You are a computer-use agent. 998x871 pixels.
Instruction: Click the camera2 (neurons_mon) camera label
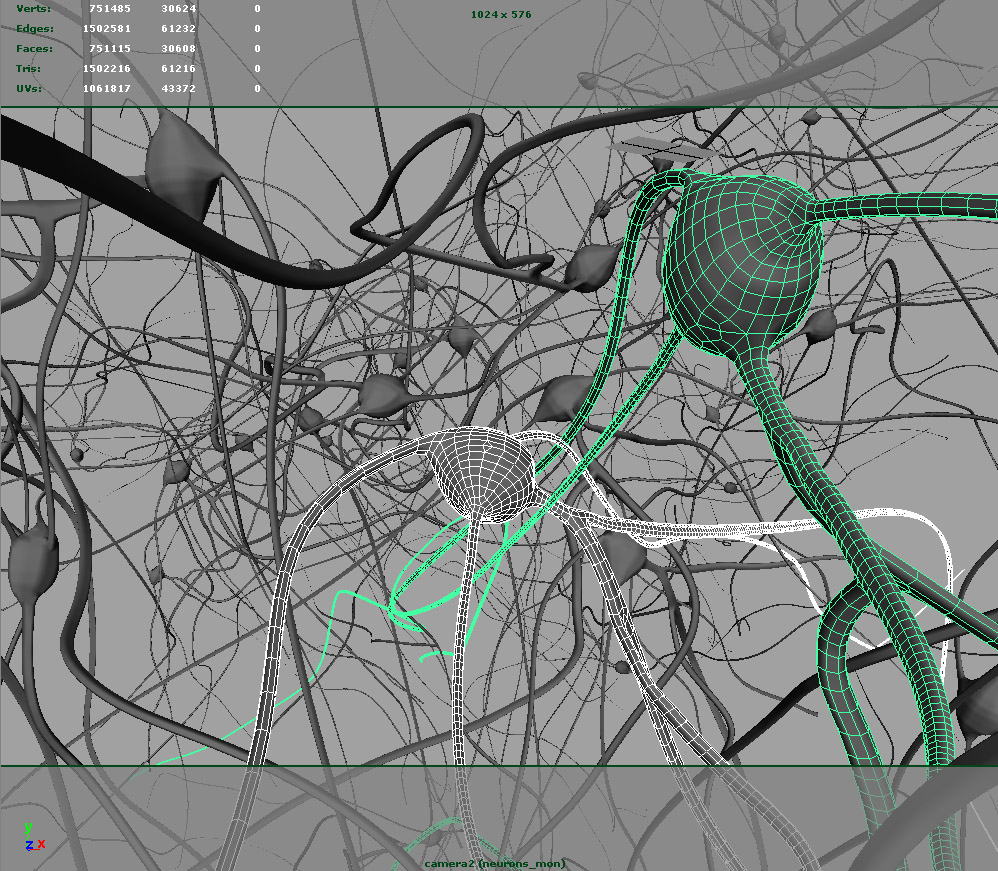494,861
